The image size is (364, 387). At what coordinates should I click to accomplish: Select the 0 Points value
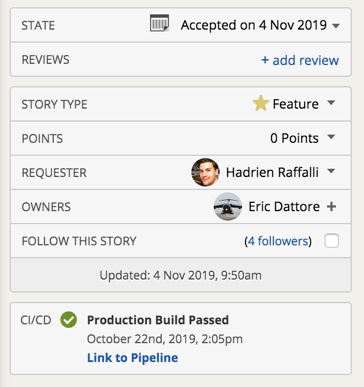[294, 138]
